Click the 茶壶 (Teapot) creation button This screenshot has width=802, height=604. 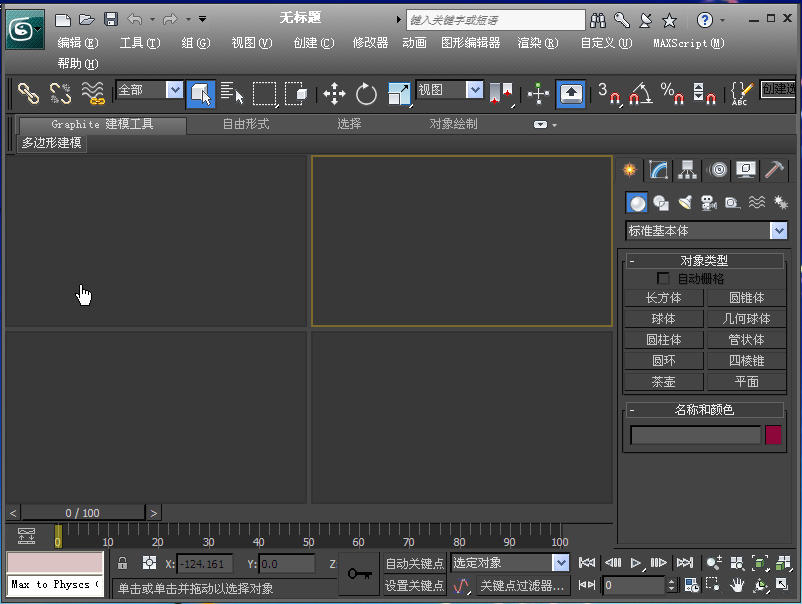tap(663, 381)
